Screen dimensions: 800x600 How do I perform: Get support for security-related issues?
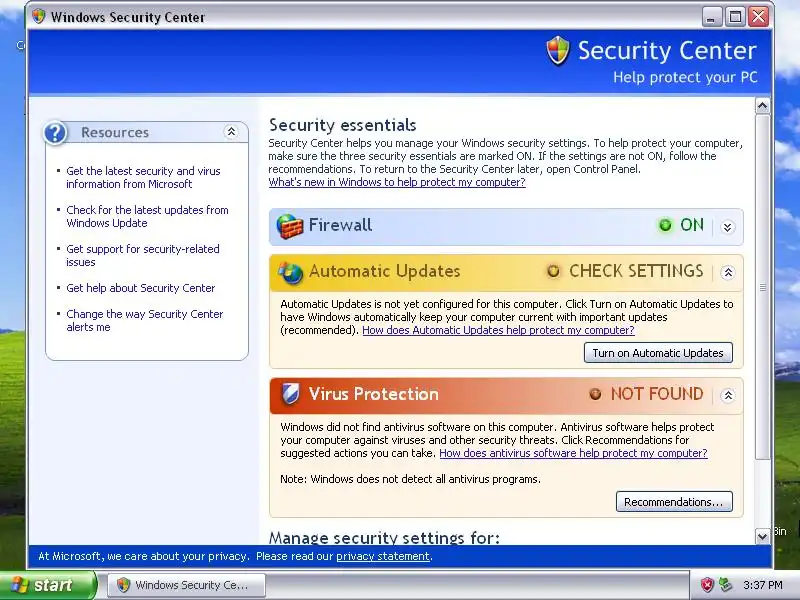click(x=143, y=256)
